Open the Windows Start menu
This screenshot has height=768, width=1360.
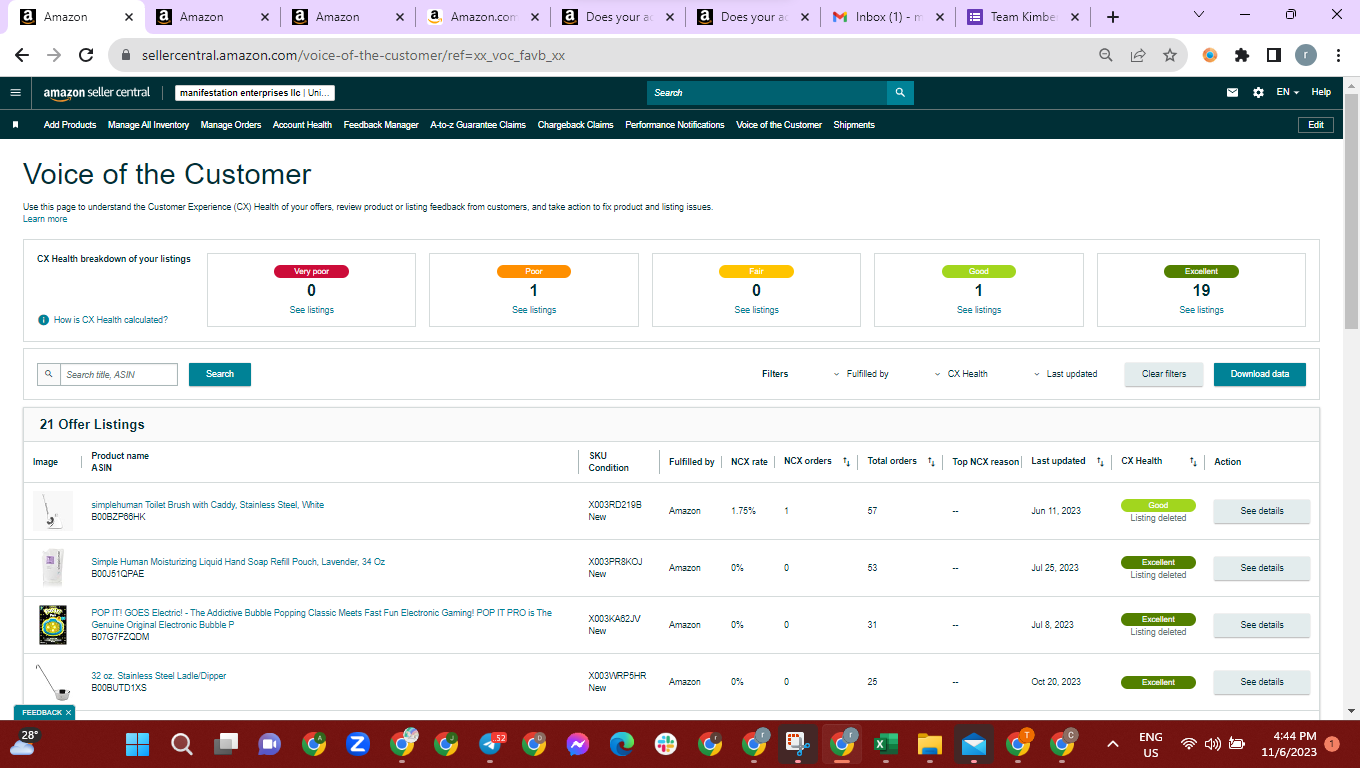click(x=137, y=744)
